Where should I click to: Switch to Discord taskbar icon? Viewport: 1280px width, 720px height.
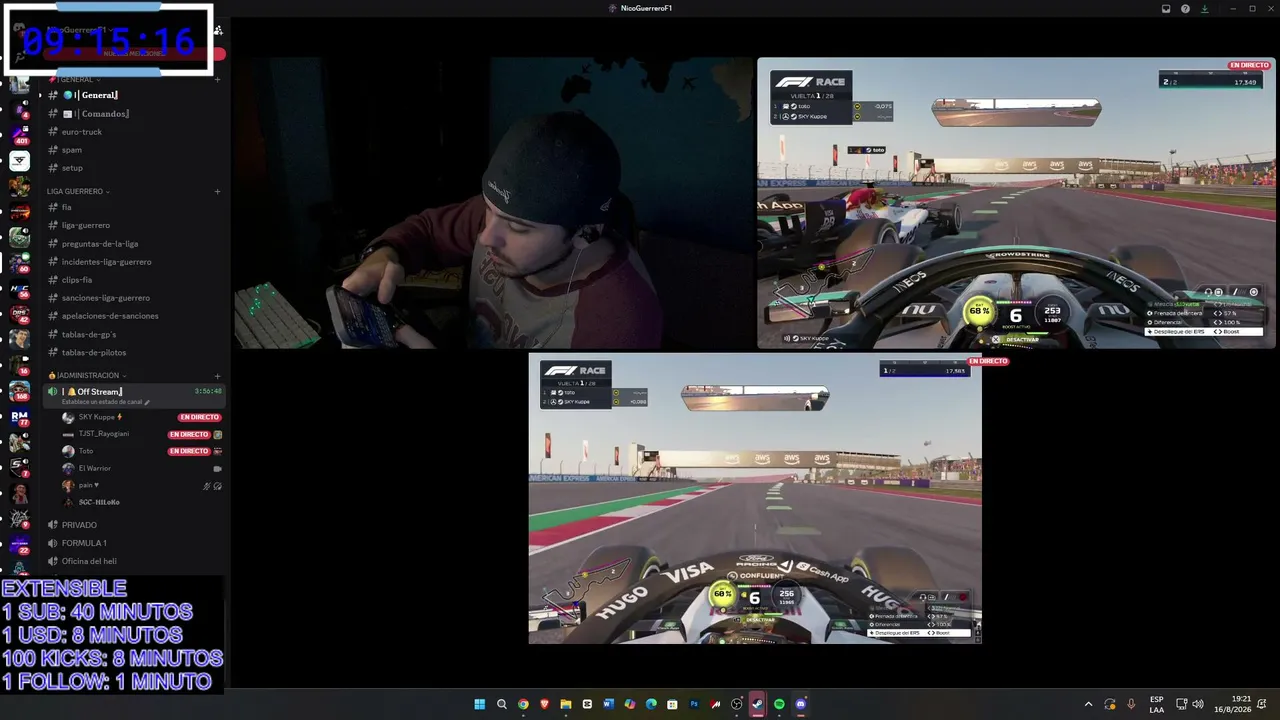point(801,704)
